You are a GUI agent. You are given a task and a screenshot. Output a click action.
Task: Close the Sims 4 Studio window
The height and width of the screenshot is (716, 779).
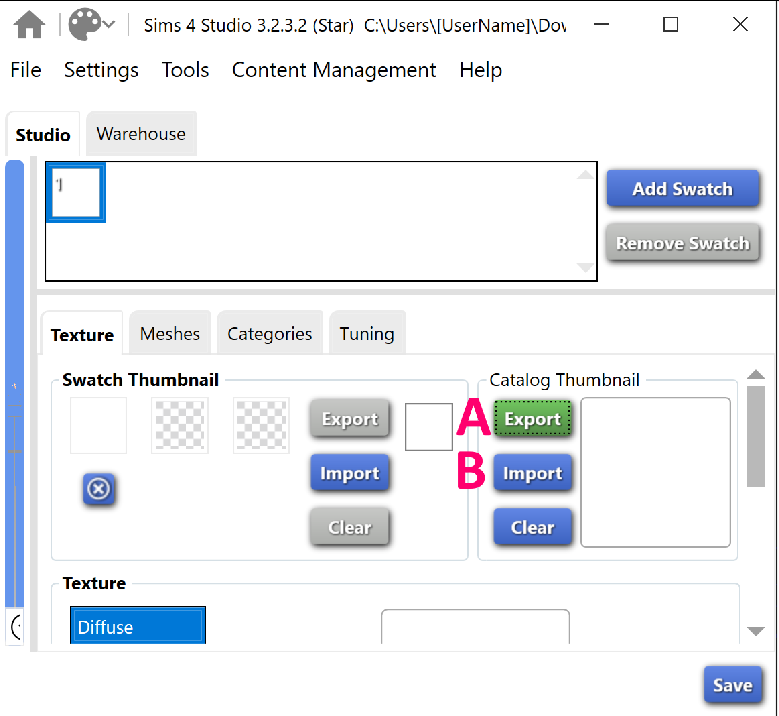coord(740,24)
